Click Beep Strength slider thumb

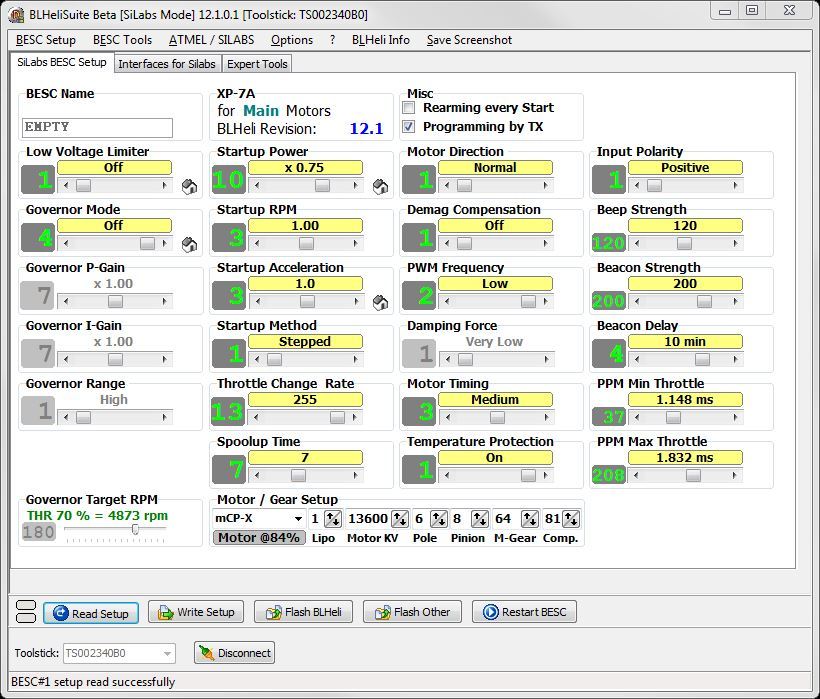684,244
